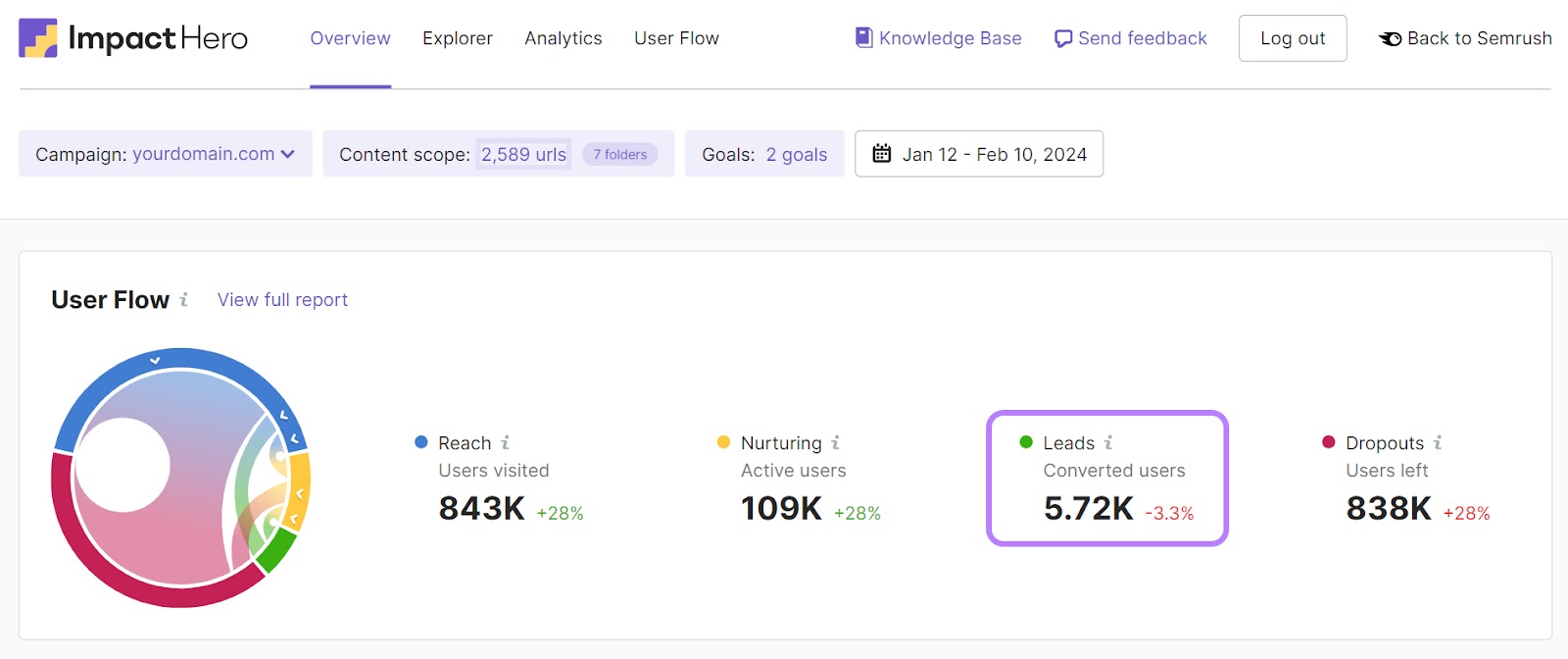
Task: Click the chevron arrow beside yourdomain.com
Action: [x=287, y=154]
